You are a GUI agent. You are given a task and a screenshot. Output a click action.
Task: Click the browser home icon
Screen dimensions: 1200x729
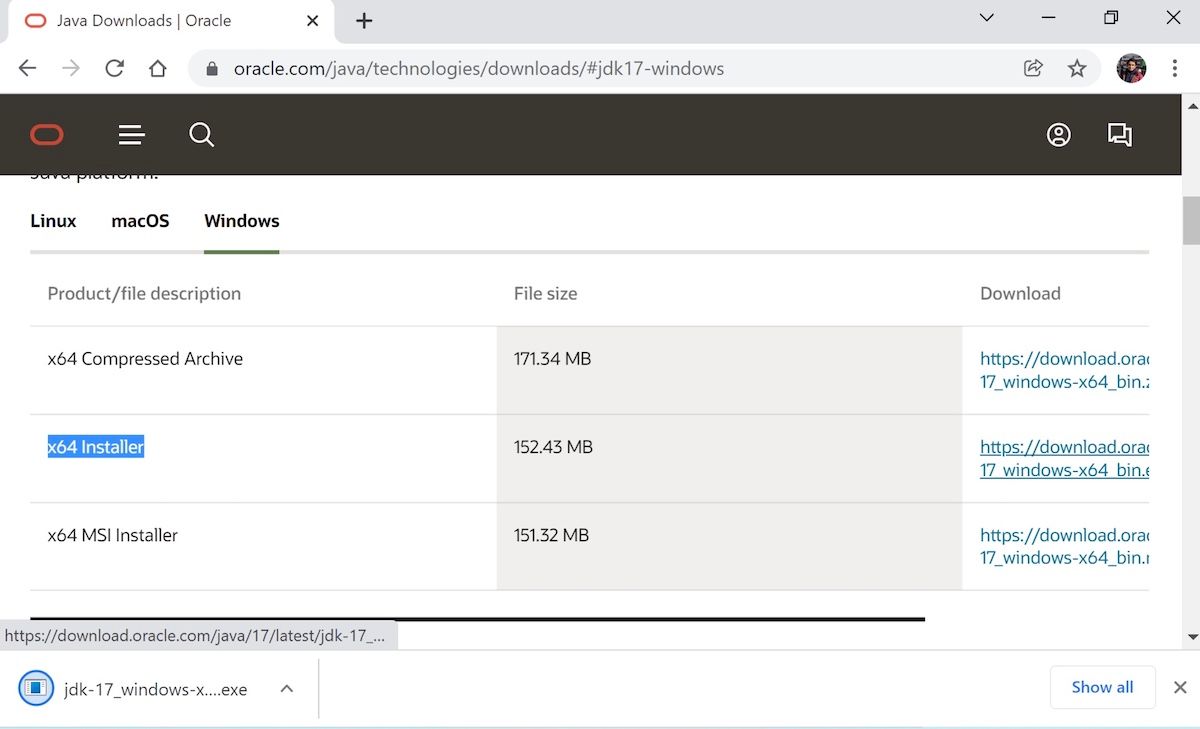coord(158,68)
